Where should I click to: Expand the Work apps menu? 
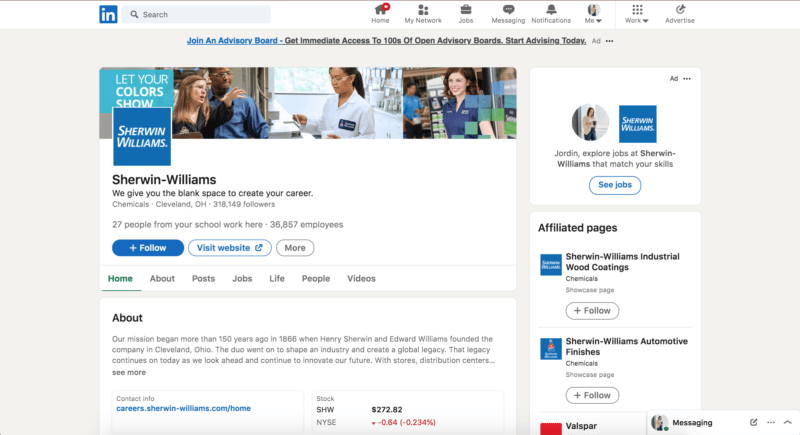click(637, 14)
